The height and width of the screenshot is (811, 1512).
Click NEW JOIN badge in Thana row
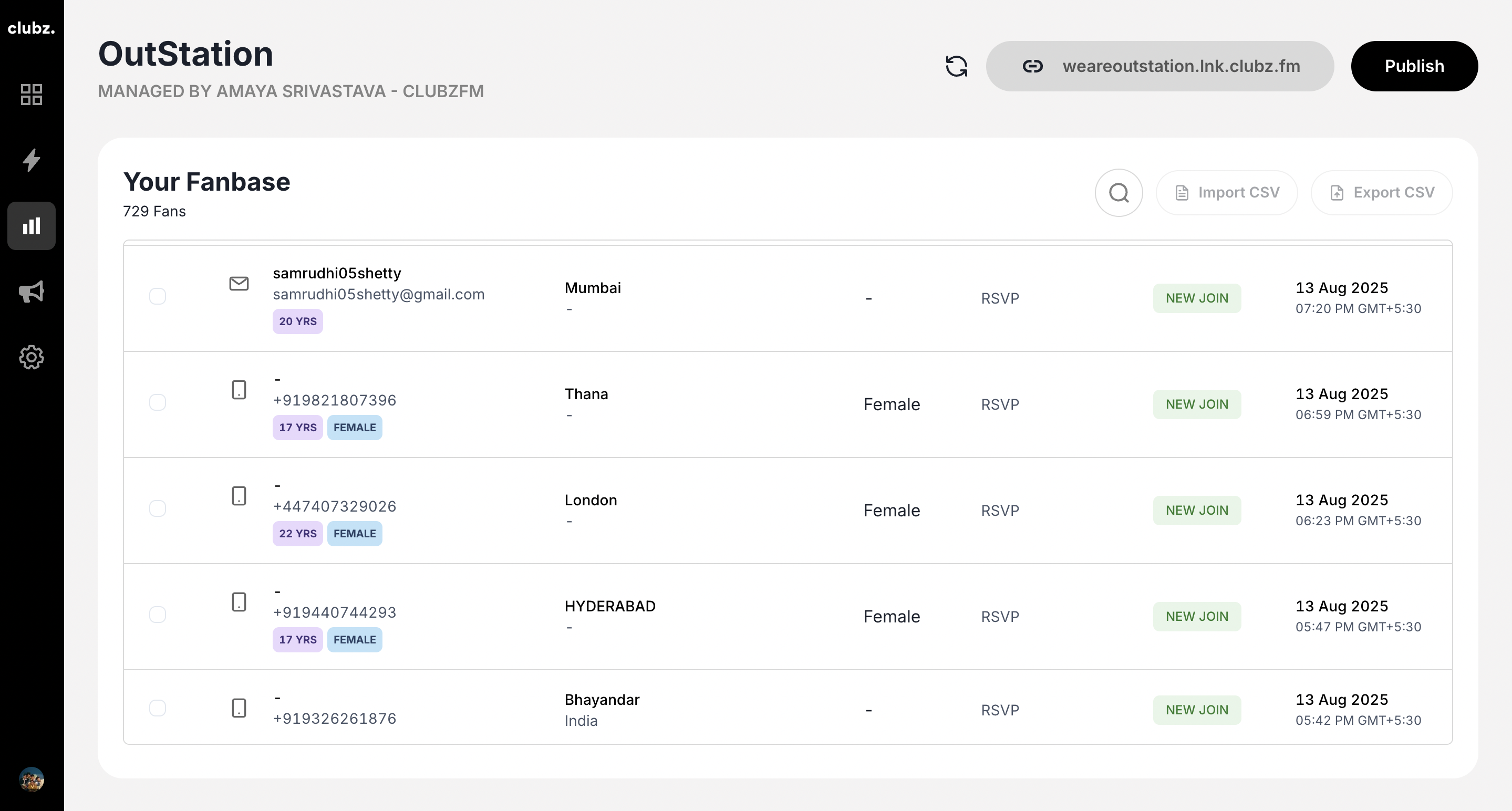click(x=1197, y=405)
